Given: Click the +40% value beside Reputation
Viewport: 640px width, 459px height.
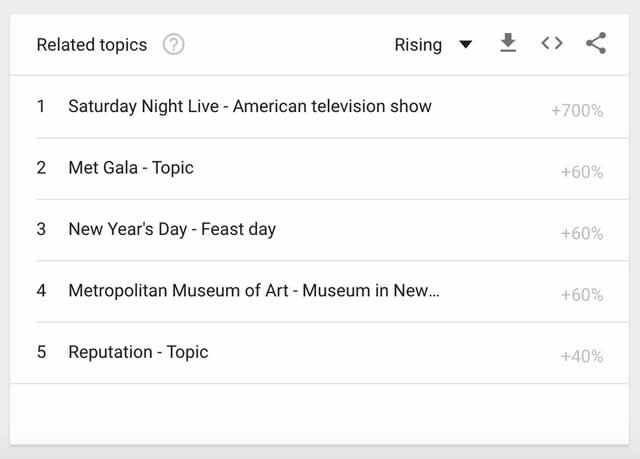Looking at the screenshot, I should pos(581,357).
